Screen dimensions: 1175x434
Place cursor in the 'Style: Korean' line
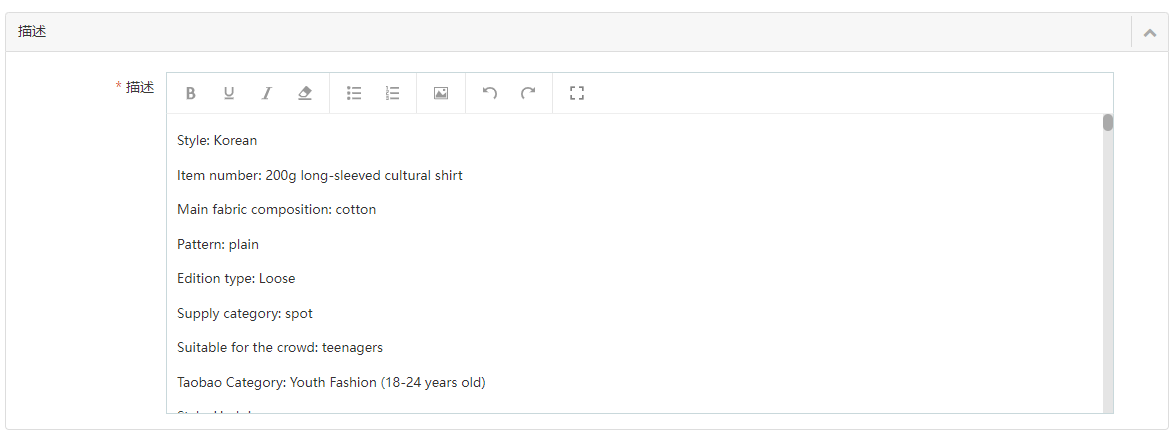coord(217,141)
